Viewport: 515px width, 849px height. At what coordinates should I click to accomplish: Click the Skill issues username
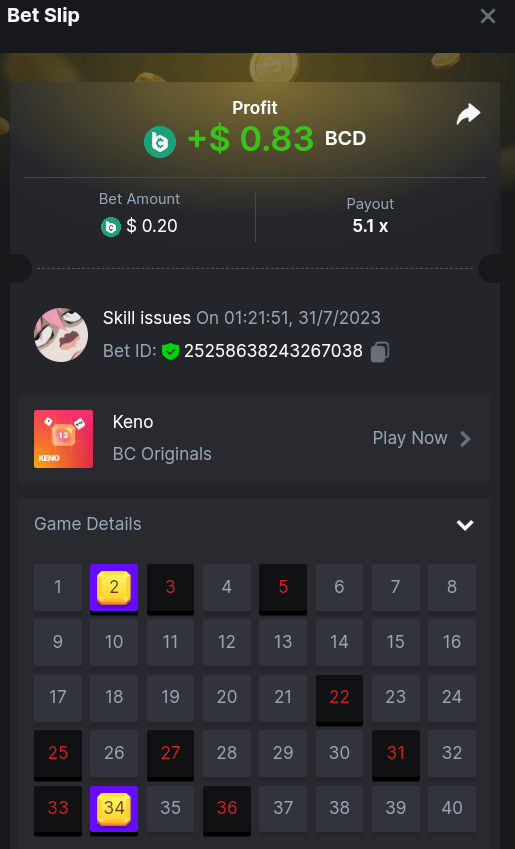pos(147,318)
